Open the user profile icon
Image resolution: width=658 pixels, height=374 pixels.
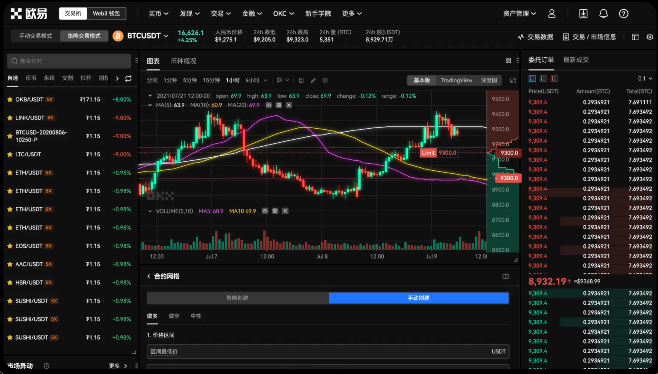(551, 13)
